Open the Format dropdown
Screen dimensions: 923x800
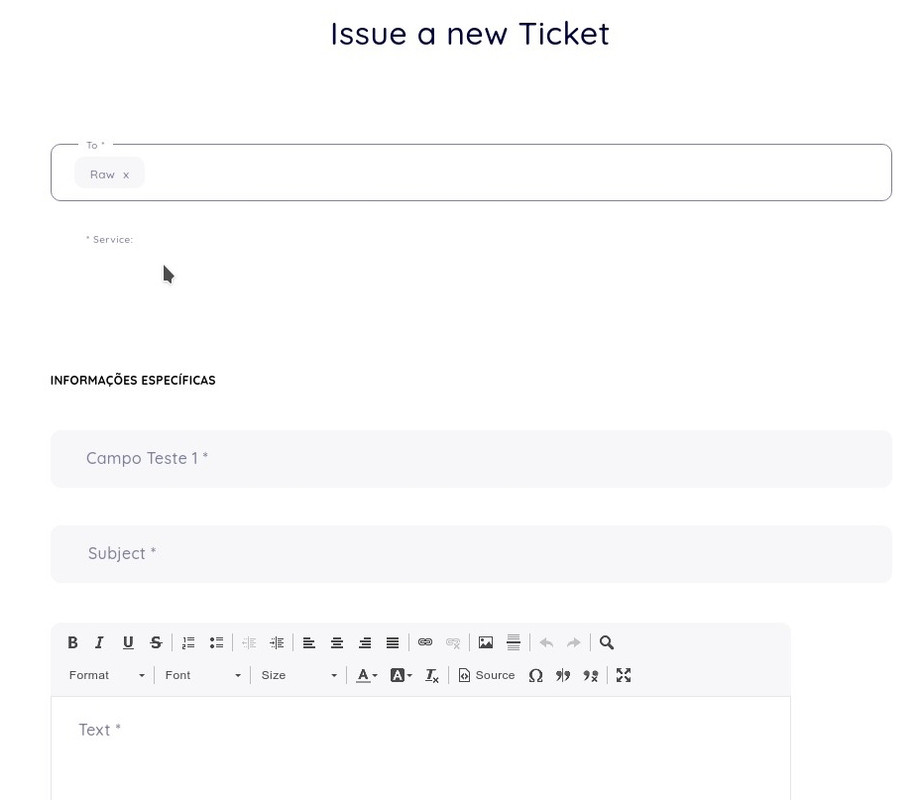[x=107, y=675]
